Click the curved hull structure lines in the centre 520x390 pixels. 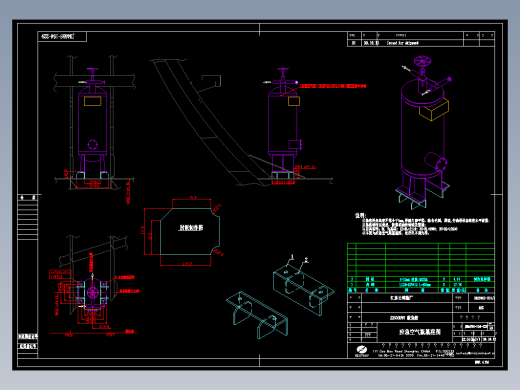click(213, 122)
